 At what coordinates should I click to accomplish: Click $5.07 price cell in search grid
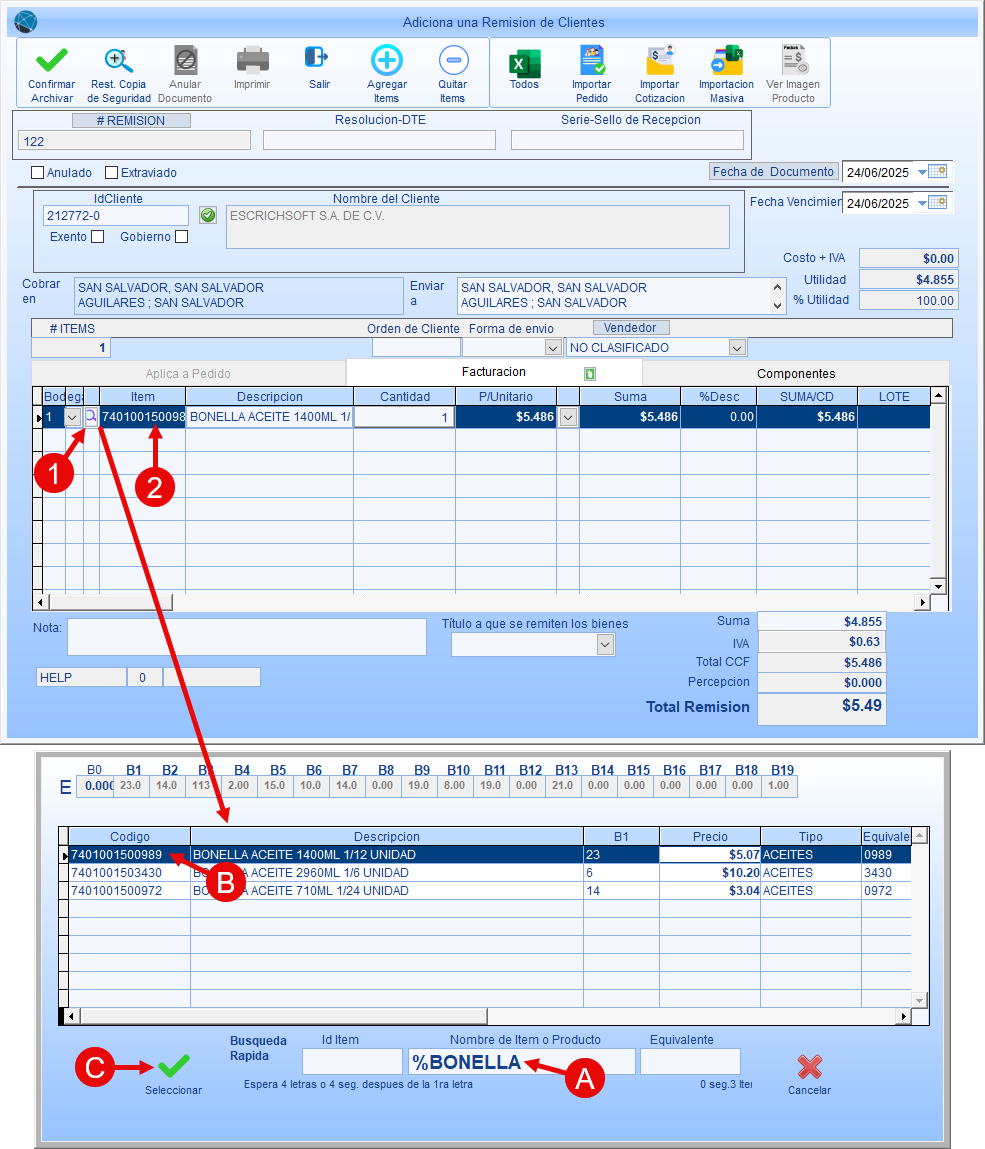pyautogui.click(x=710, y=855)
